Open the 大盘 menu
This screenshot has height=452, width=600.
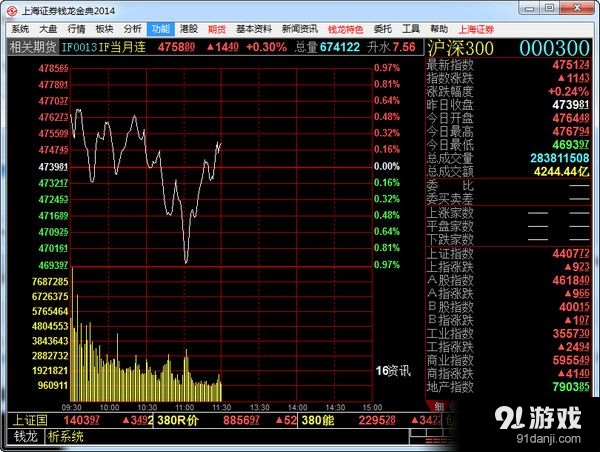pos(48,29)
